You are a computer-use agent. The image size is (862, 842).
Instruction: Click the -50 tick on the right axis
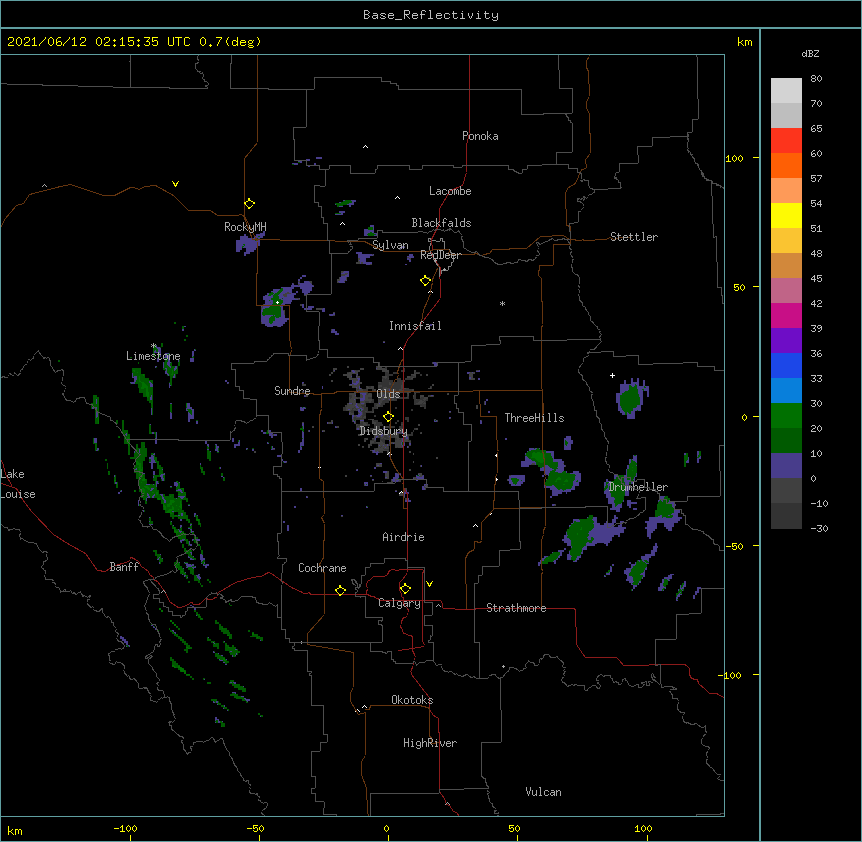[734, 546]
